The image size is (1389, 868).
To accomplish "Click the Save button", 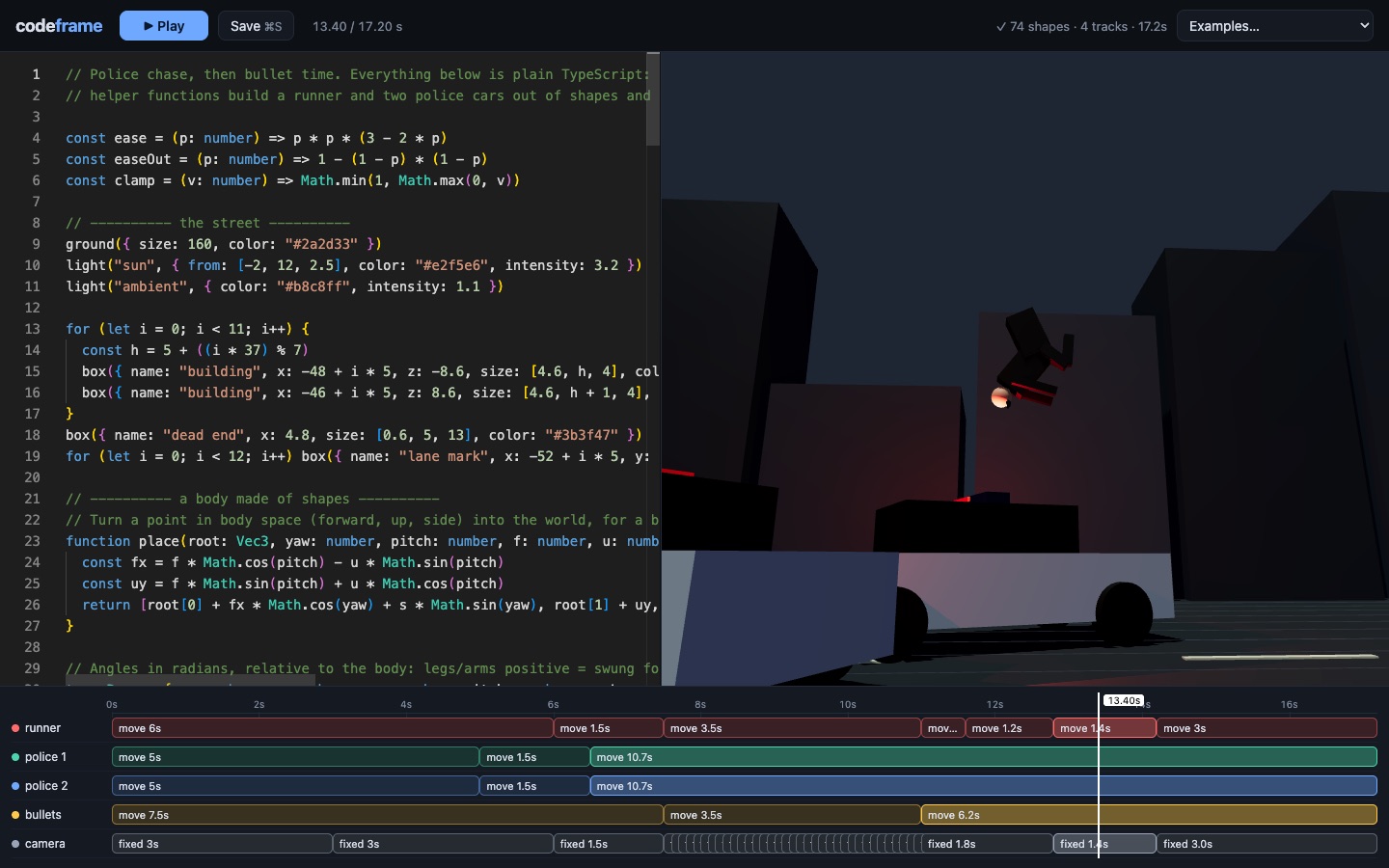I will click(256, 26).
